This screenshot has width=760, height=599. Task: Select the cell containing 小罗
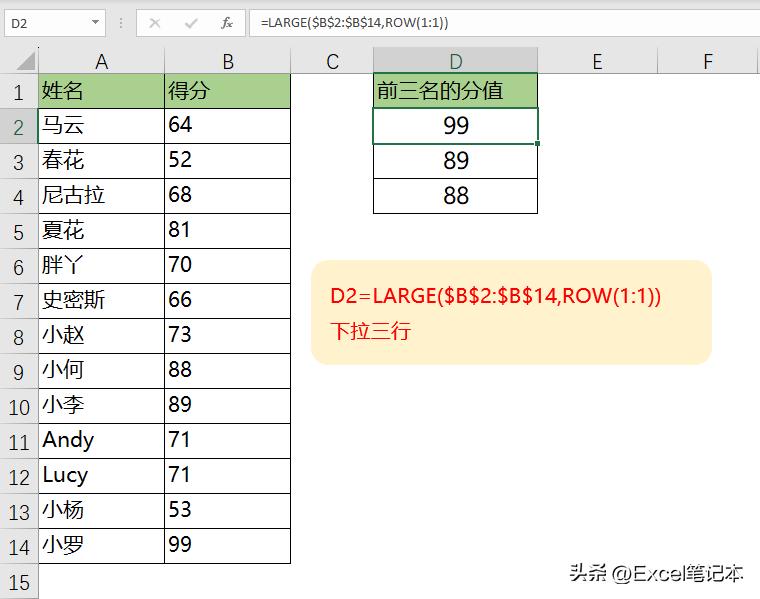click(x=101, y=545)
